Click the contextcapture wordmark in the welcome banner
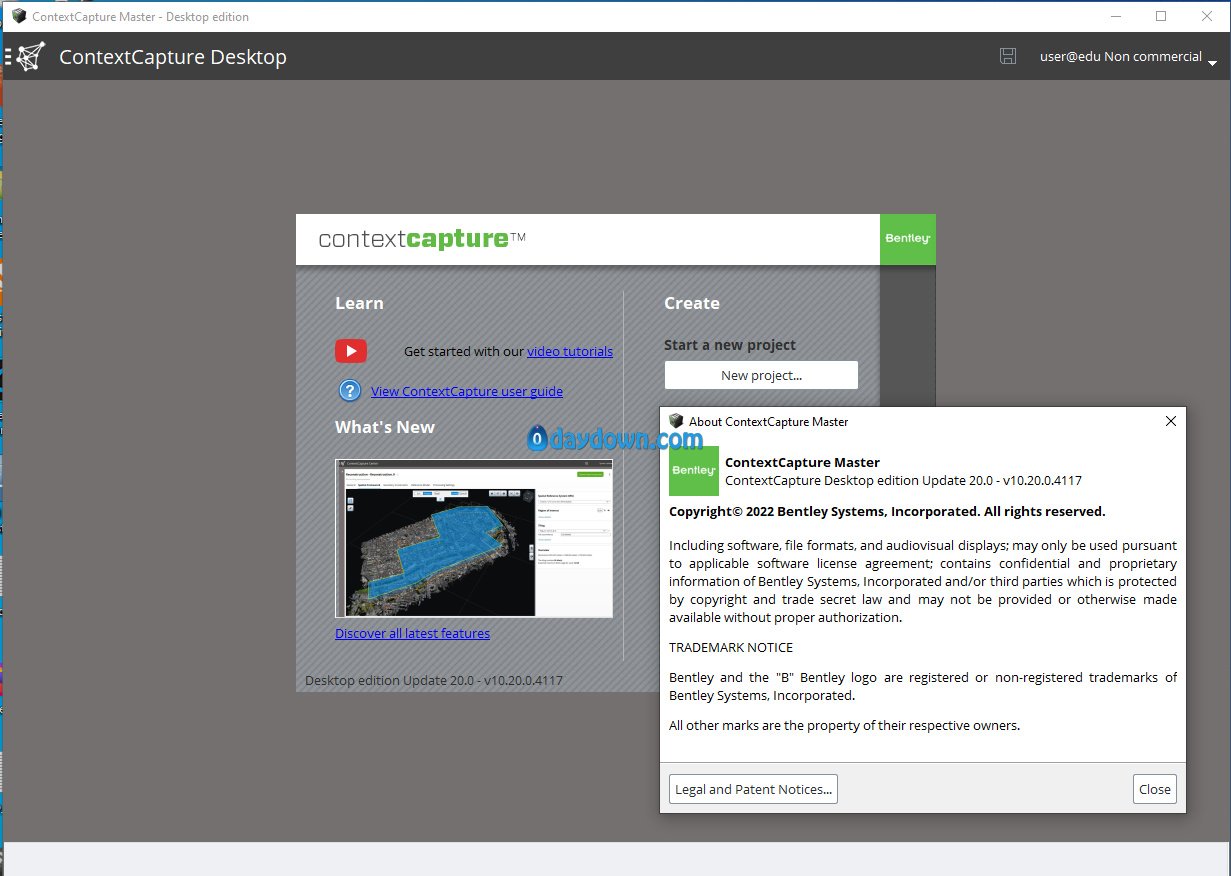This screenshot has height=876, width=1231. 422,239
